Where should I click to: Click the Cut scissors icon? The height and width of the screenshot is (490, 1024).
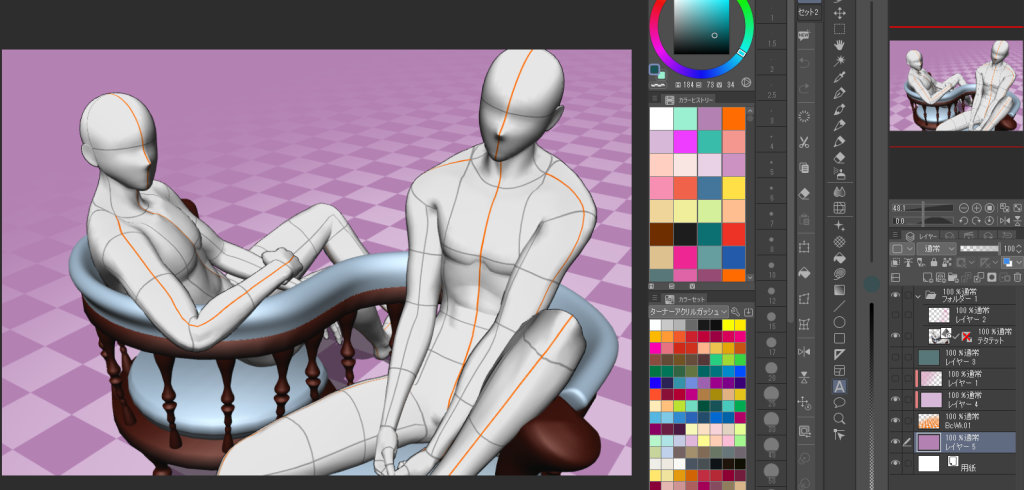(x=804, y=143)
